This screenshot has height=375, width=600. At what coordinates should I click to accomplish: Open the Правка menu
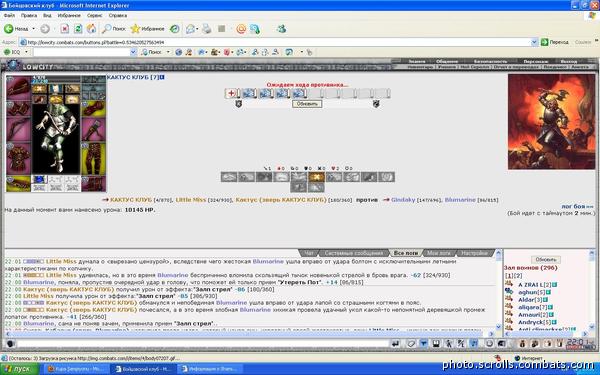coord(29,16)
